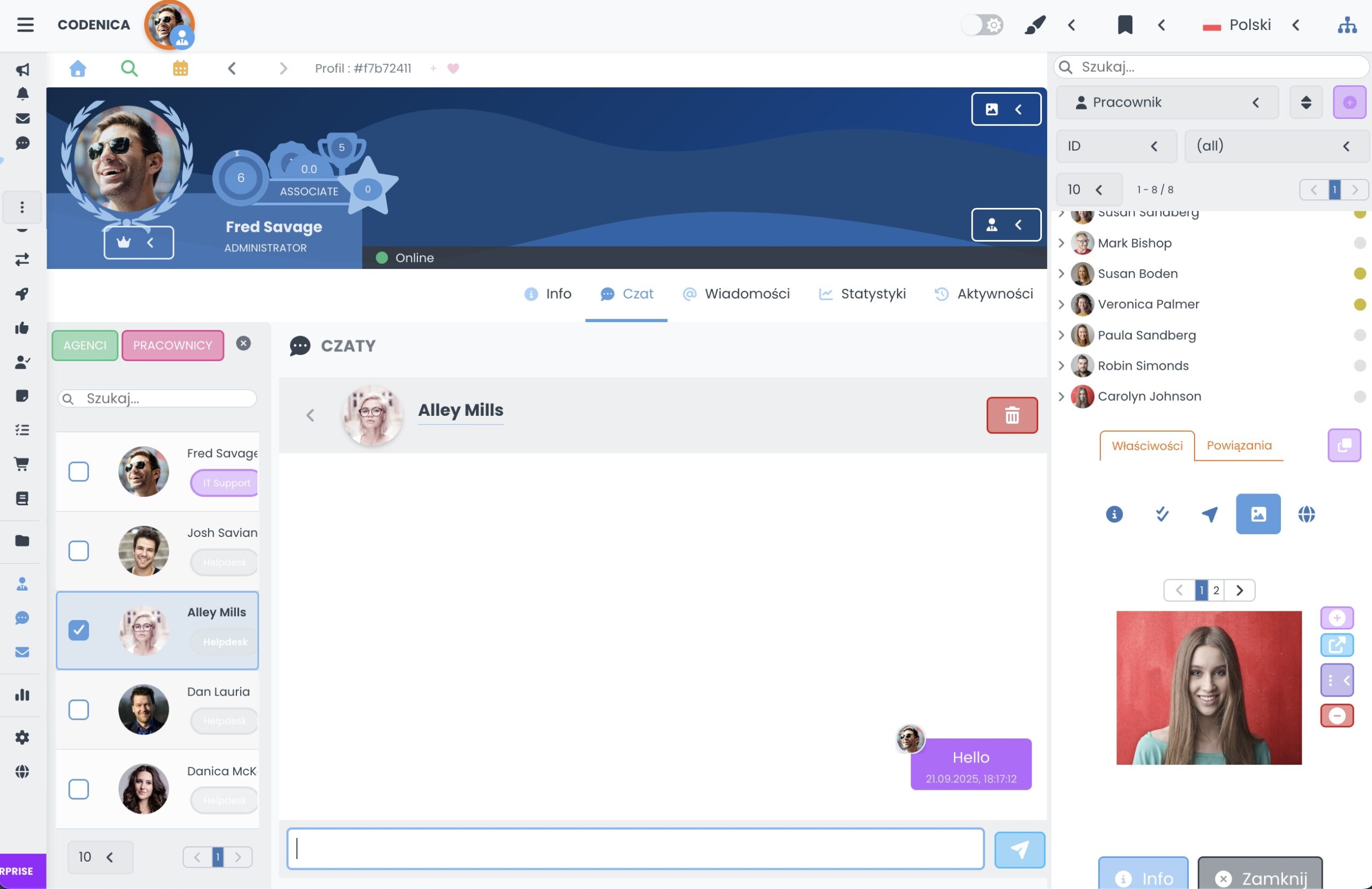This screenshot has height=889, width=1372.
Task: Select the globe icon in the properties panel
Action: [x=1306, y=514]
